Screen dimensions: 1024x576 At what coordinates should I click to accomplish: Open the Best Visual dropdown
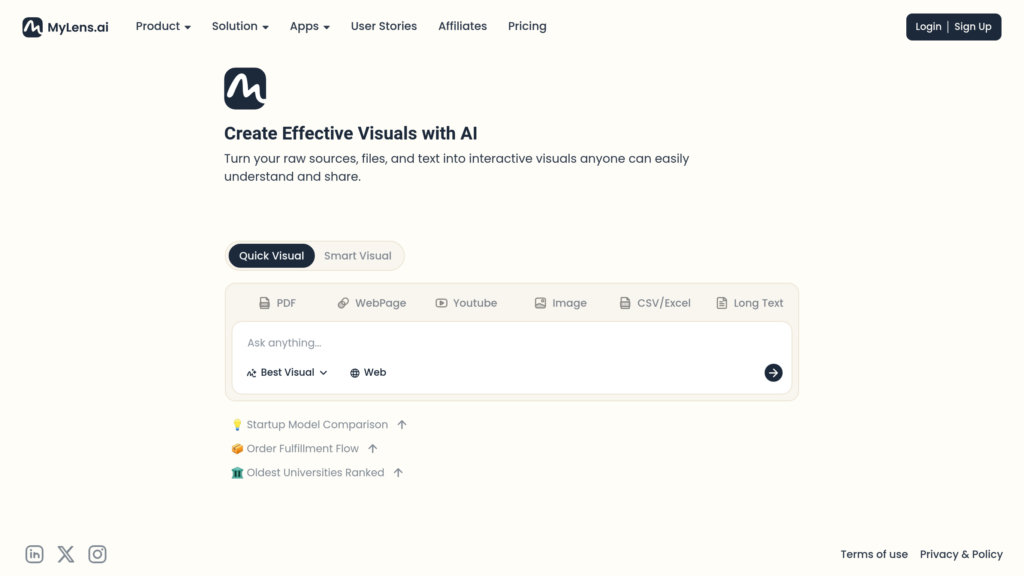pos(287,372)
